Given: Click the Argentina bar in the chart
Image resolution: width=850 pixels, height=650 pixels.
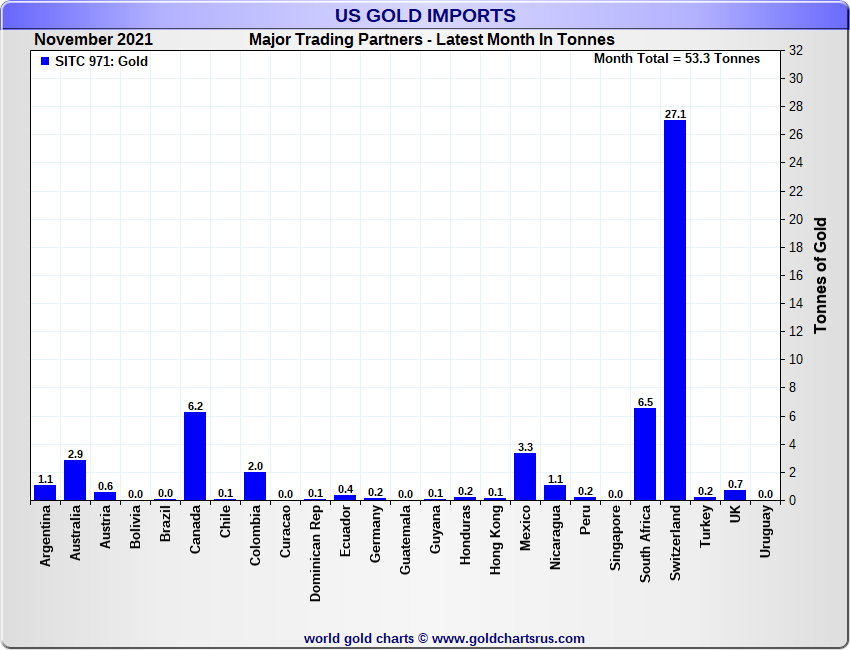Looking at the screenshot, I should [x=45, y=492].
